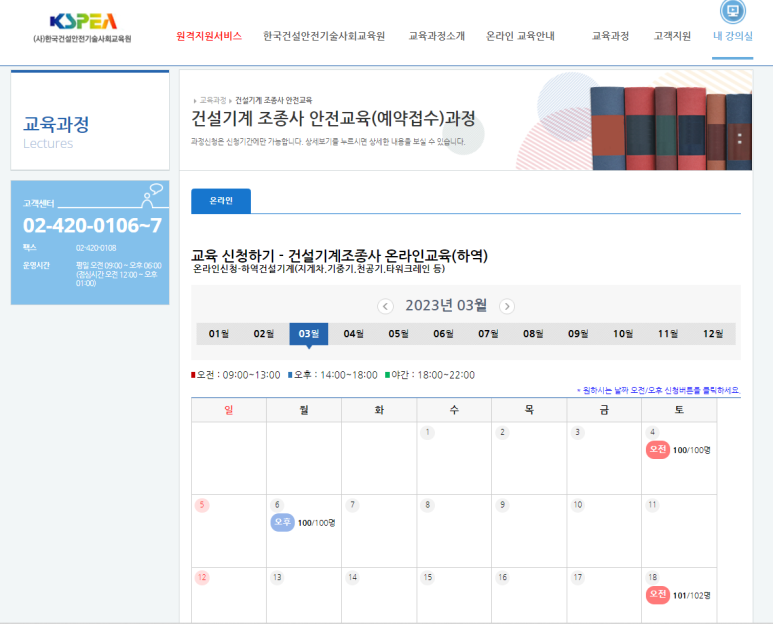Screen dimensions: 773x624
Task: Go to next month arrow
Action: click(x=507, y=306)
